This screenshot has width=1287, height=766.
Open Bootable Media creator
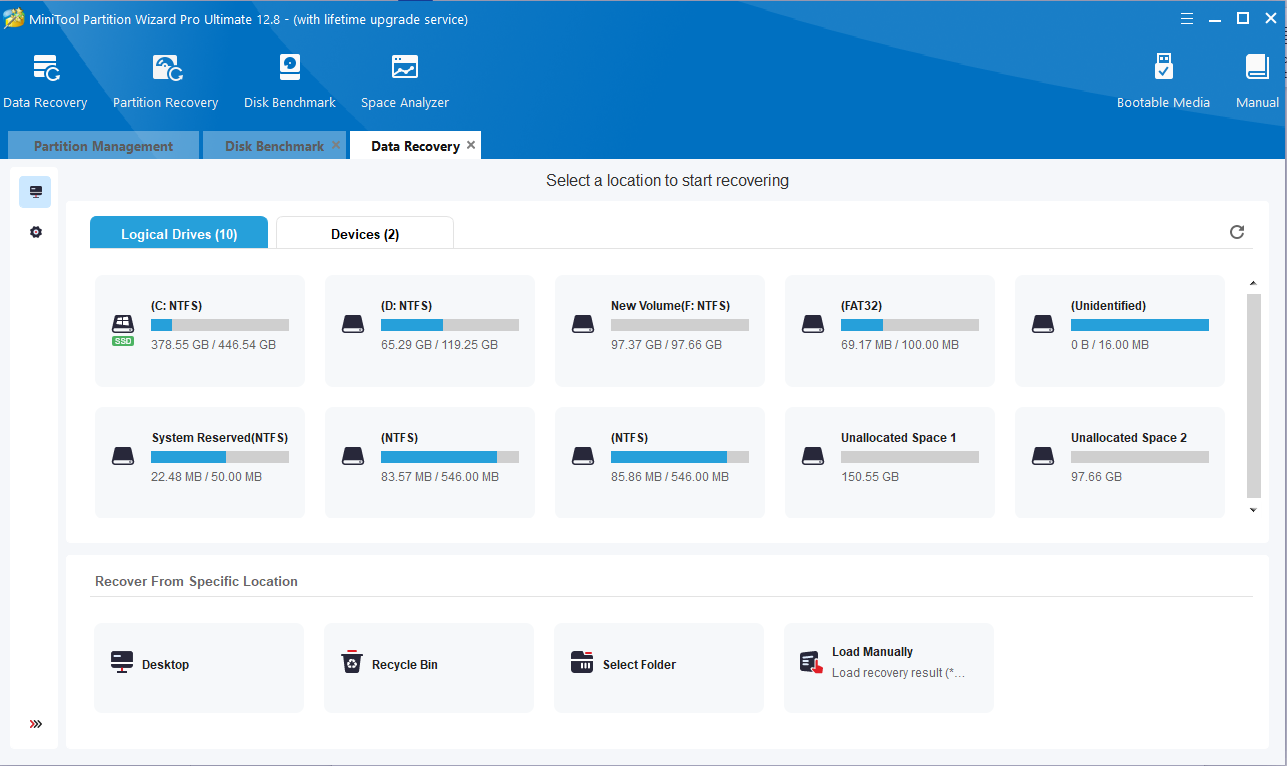1163,67
